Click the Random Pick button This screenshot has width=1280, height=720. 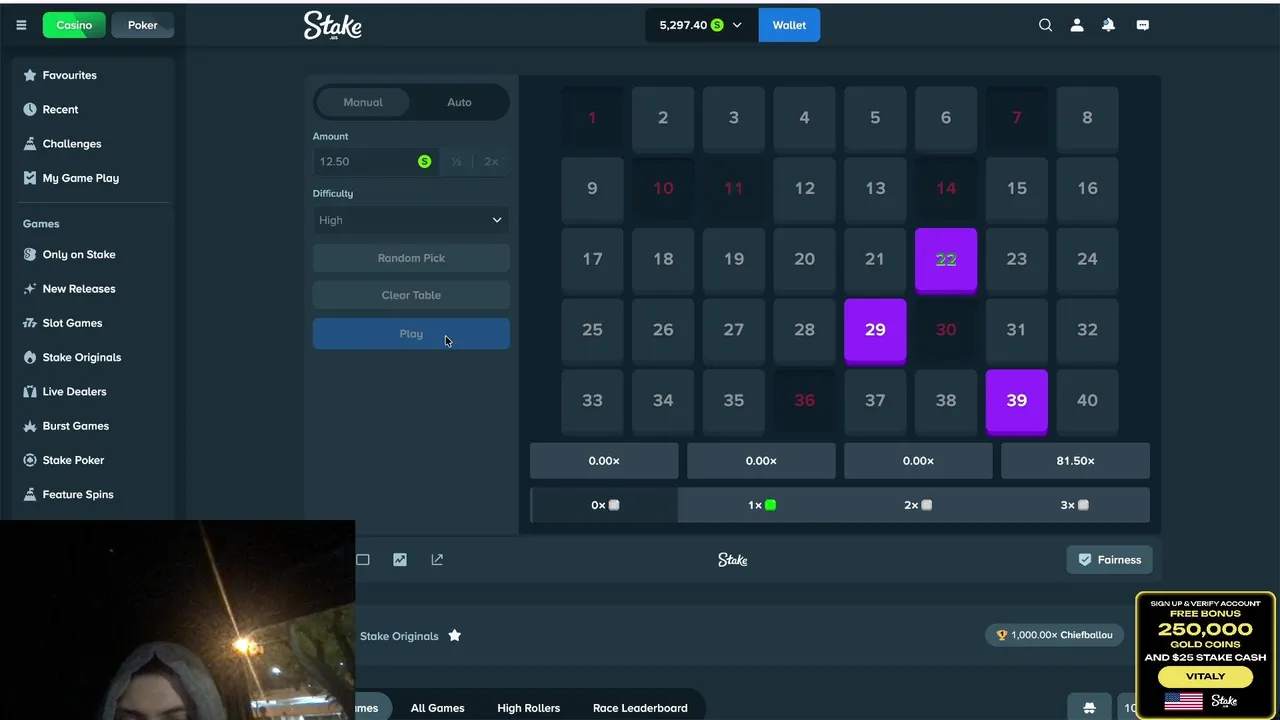[x=411, y=258]
